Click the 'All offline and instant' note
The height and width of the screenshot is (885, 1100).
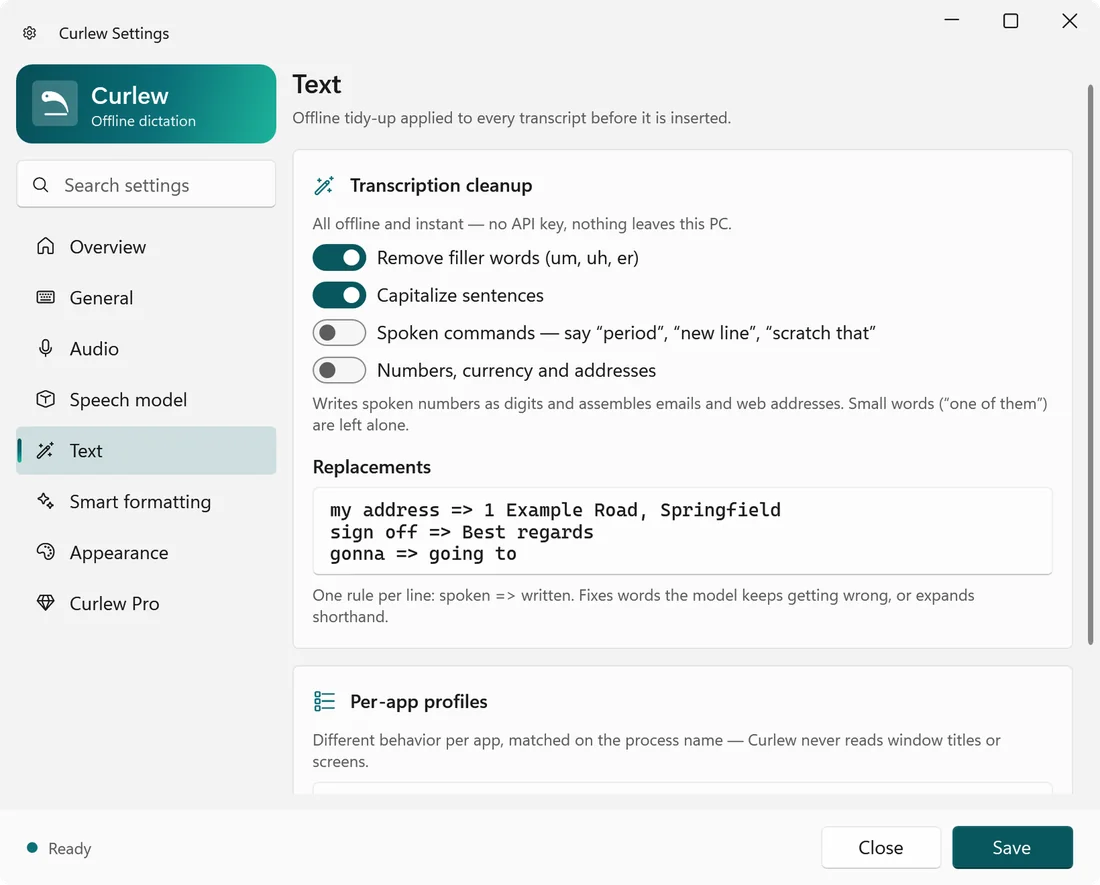[522, 224]
